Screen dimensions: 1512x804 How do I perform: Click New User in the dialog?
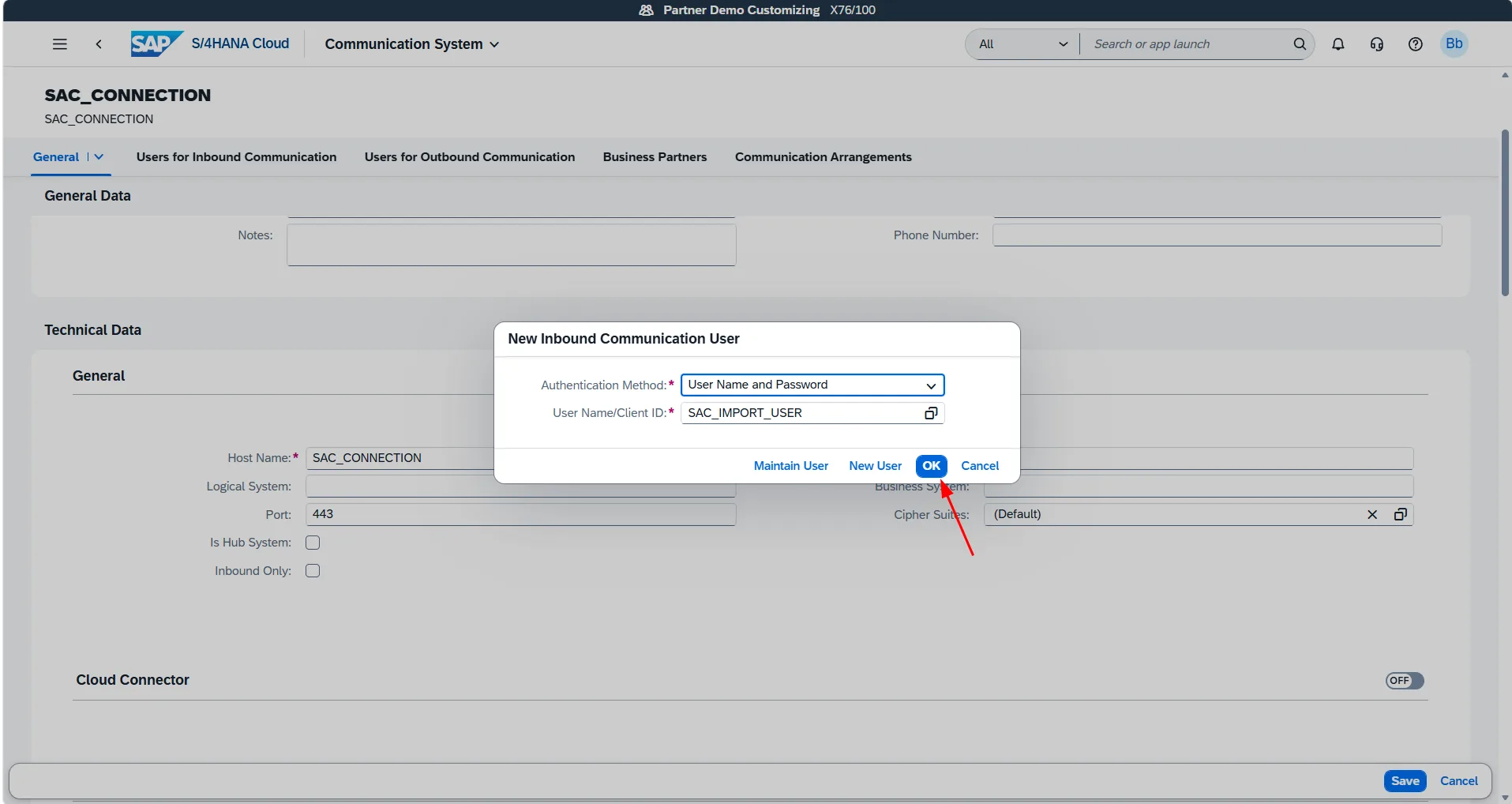(x=875, y=466)
